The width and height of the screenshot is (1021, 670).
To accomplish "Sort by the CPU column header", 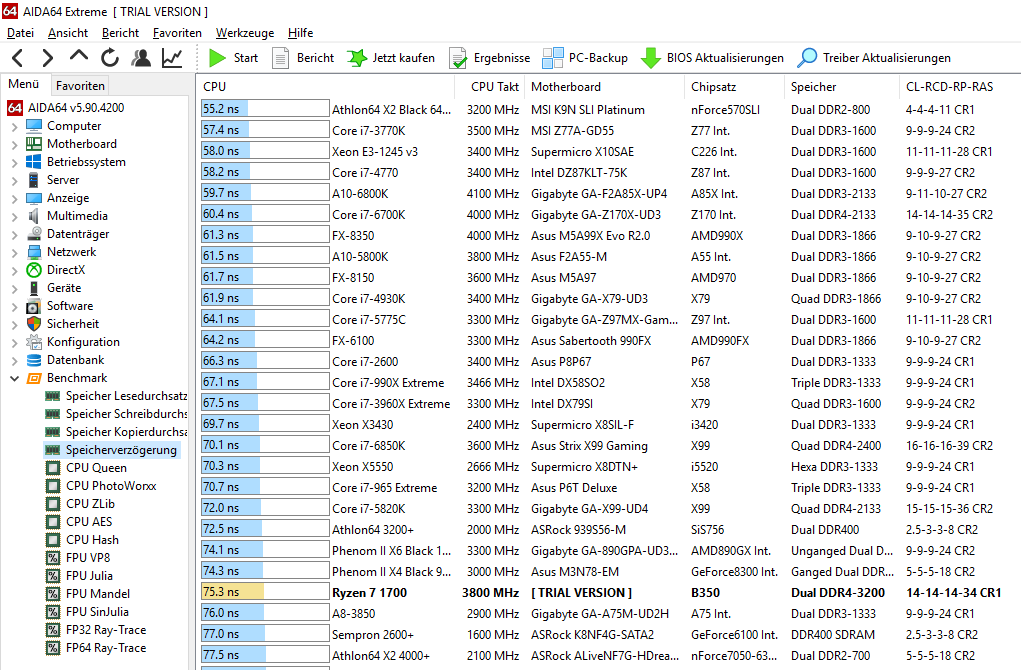I will (326, 87).
